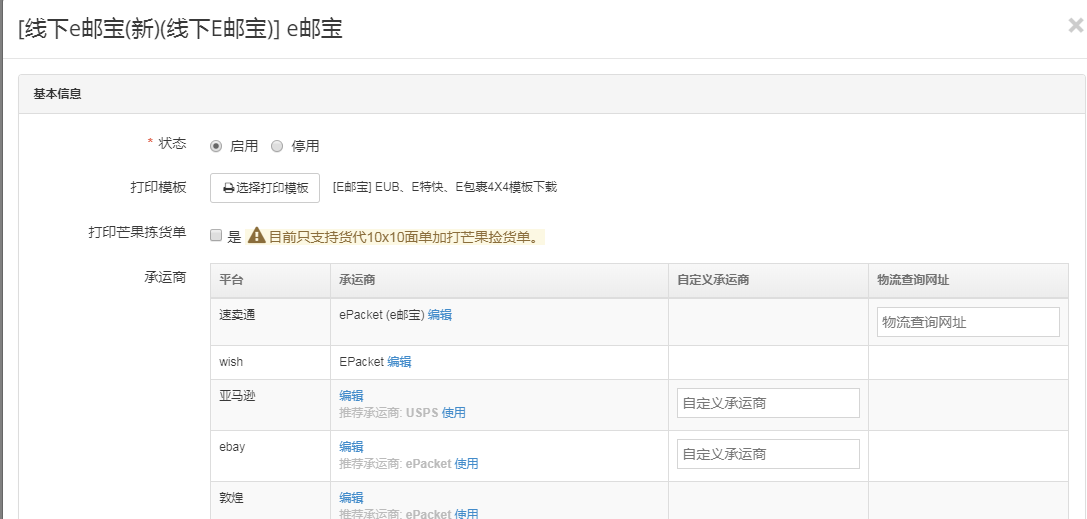Focus the 速卖通 物流查询网址 input field
This screenshot has width=1087, height=519.
tap(968, 322)
